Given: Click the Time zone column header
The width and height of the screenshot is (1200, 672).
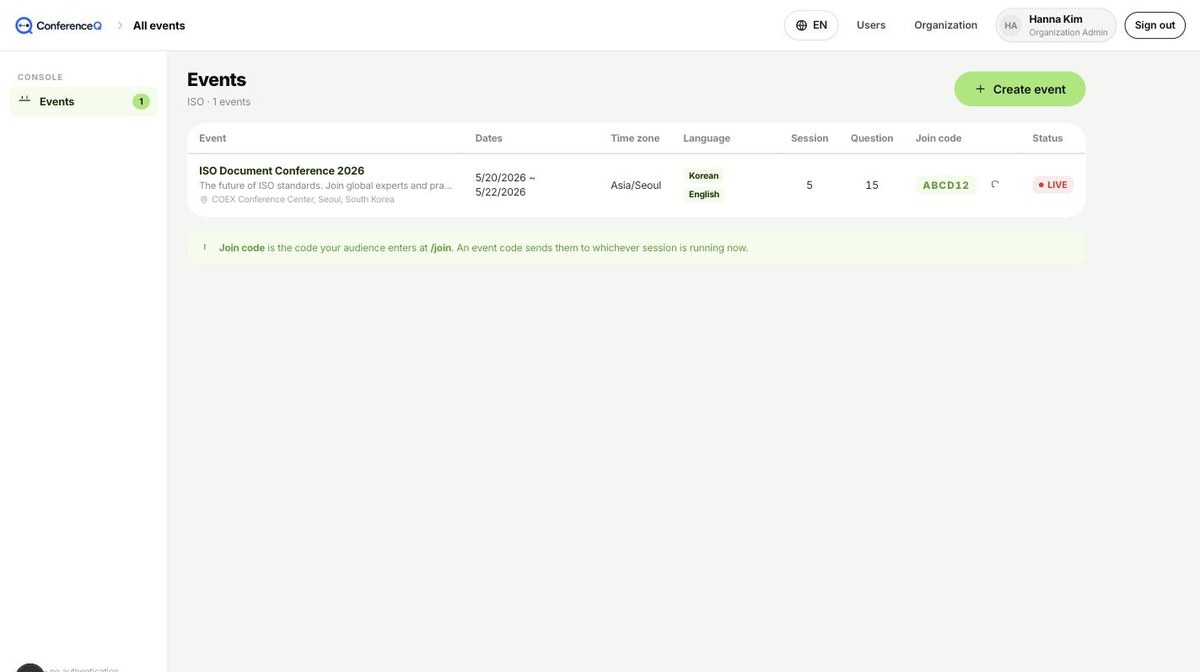Looking at the screenshot, I should coord(635,138).
